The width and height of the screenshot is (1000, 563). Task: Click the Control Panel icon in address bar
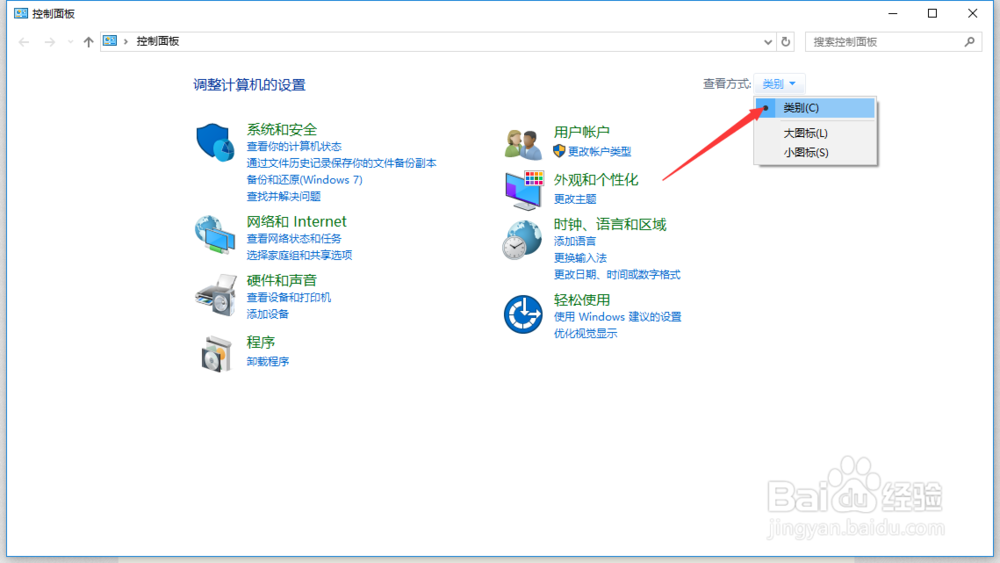coord(110,41)
